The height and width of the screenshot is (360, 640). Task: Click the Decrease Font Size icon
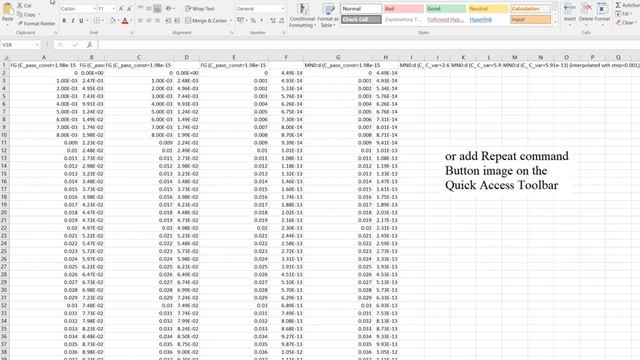pos(129,9)
